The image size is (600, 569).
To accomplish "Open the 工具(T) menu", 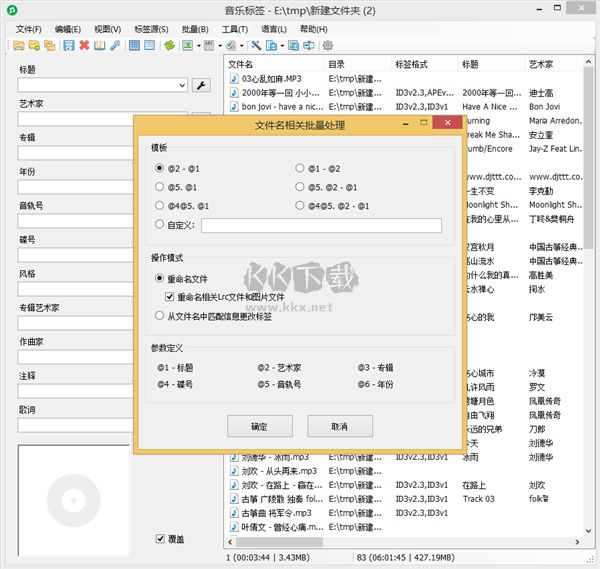I will tap(235, 29).
